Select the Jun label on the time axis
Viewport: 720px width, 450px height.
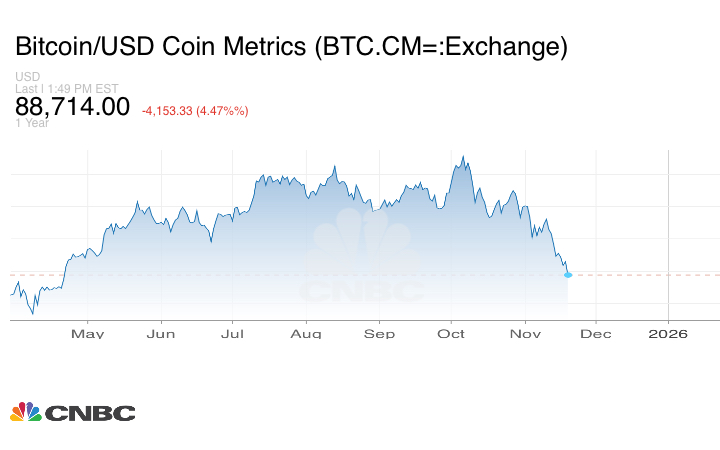pos(161,334)
